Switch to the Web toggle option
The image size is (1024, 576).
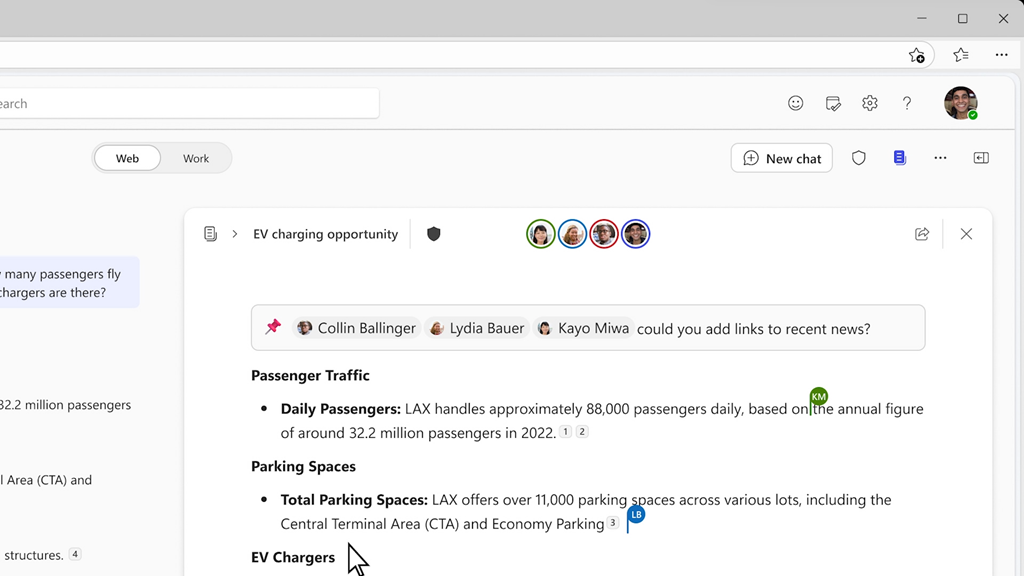(128, 158)
